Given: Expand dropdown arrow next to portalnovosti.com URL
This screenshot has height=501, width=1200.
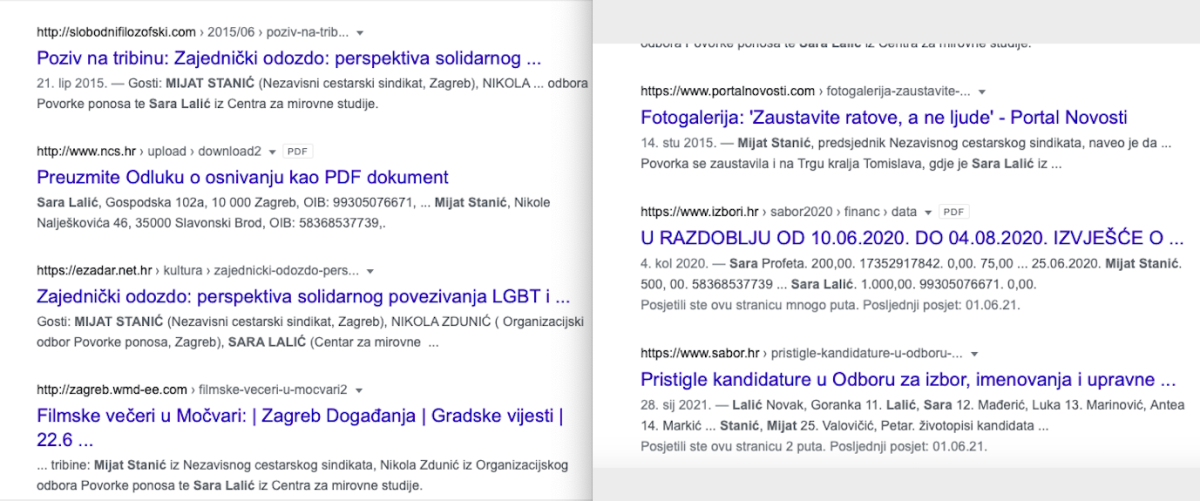Looking at the screenshot, I should 981,92.
